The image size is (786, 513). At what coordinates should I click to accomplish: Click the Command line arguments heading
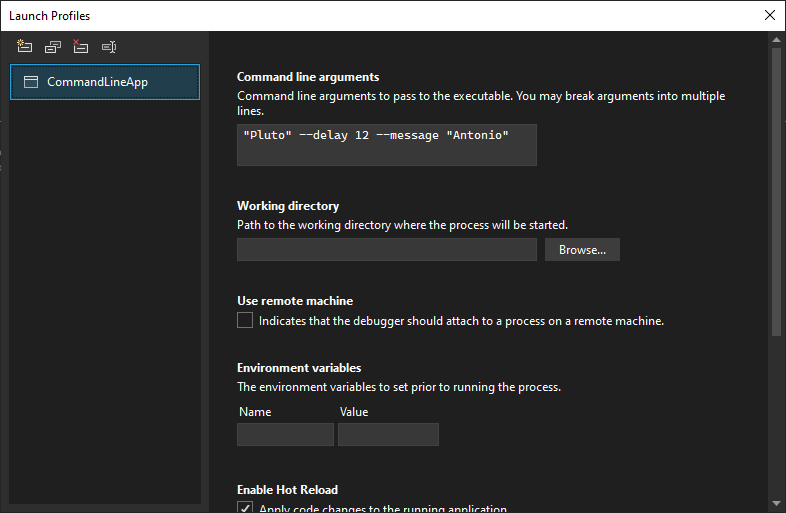(x=308, y=77)
